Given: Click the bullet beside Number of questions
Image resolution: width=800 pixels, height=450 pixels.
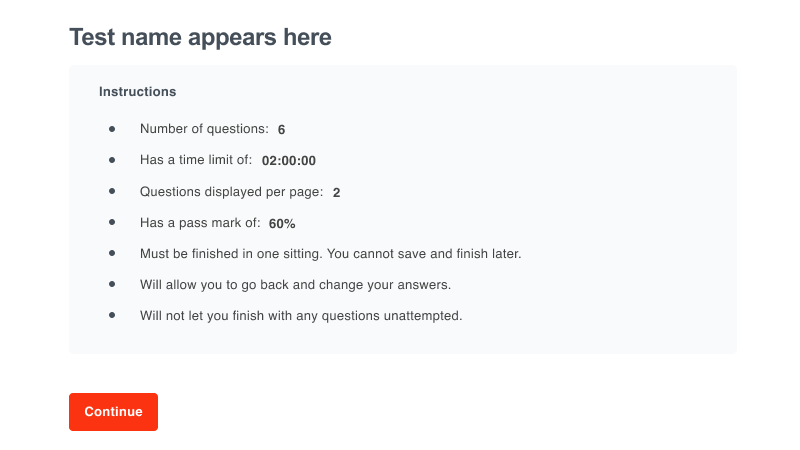Looking at the screenshot, I should pyautogui.click(x=113, y=129).
